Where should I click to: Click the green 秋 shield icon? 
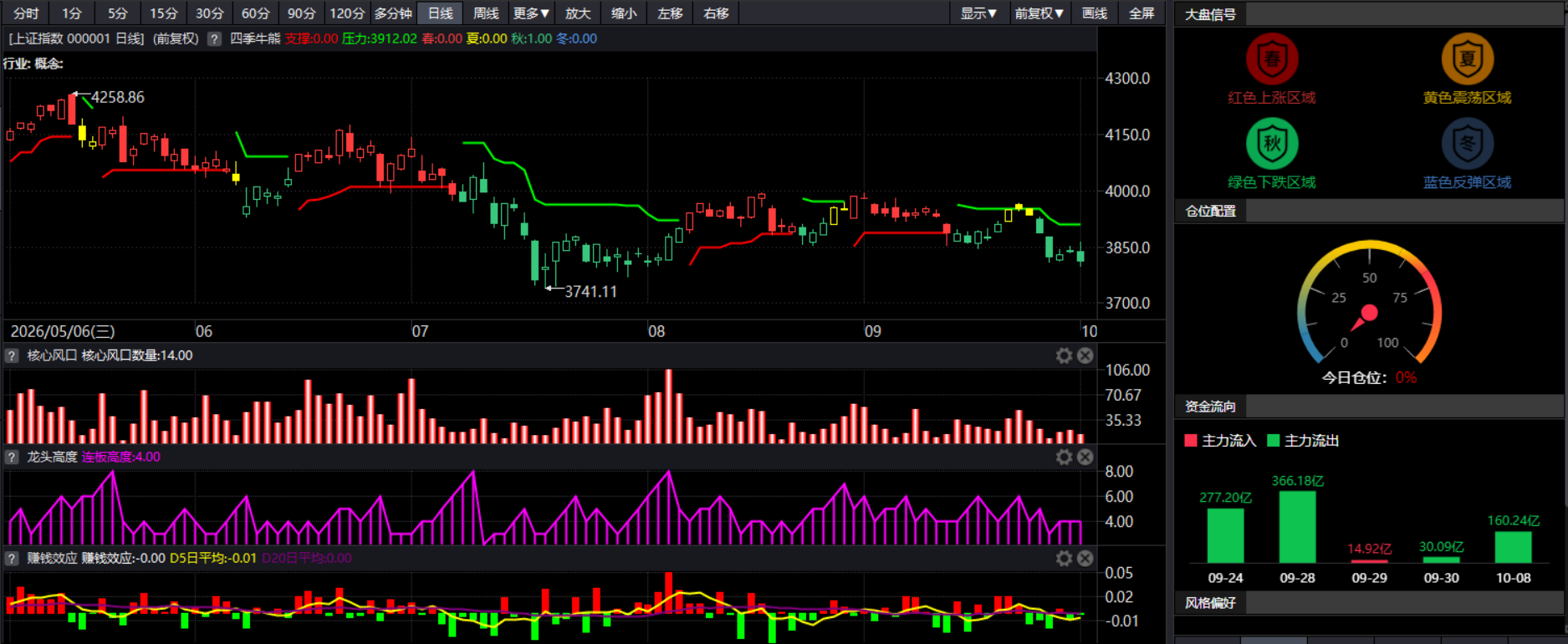[x=1272, y=144]
